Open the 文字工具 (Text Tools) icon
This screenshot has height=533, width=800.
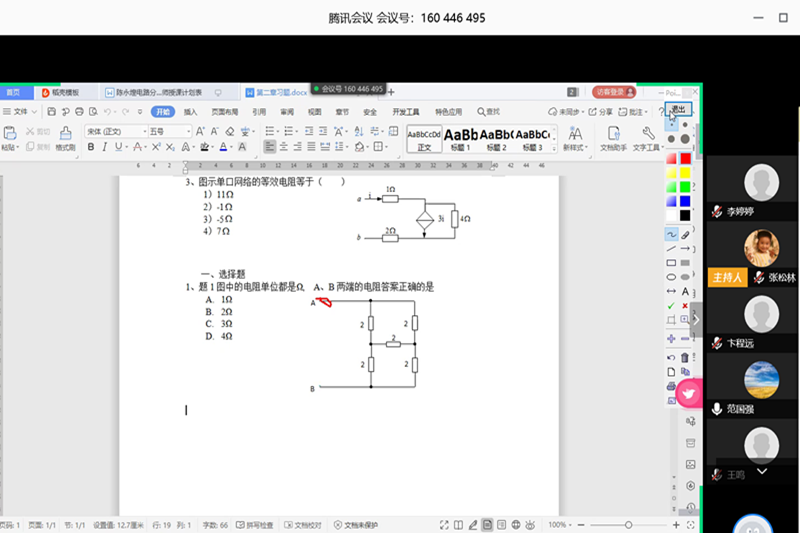(648, 138)
